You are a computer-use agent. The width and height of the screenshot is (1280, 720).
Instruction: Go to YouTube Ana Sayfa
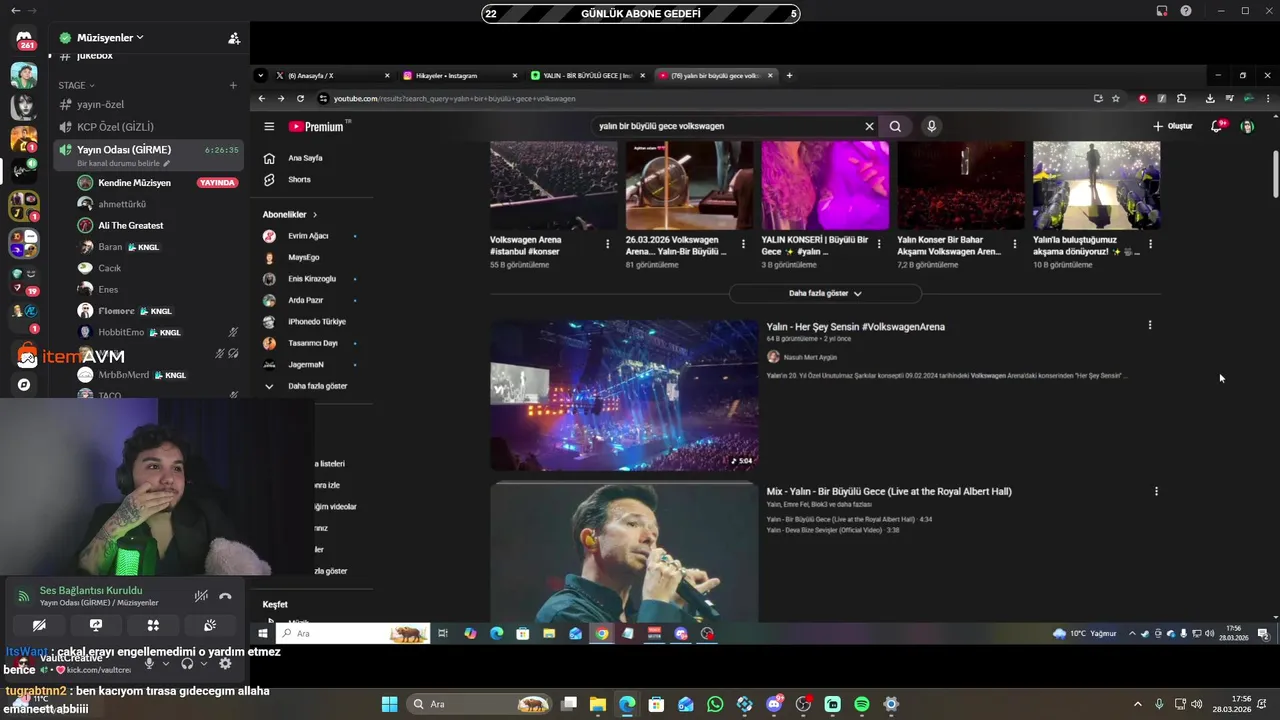[x=305, y=158]
